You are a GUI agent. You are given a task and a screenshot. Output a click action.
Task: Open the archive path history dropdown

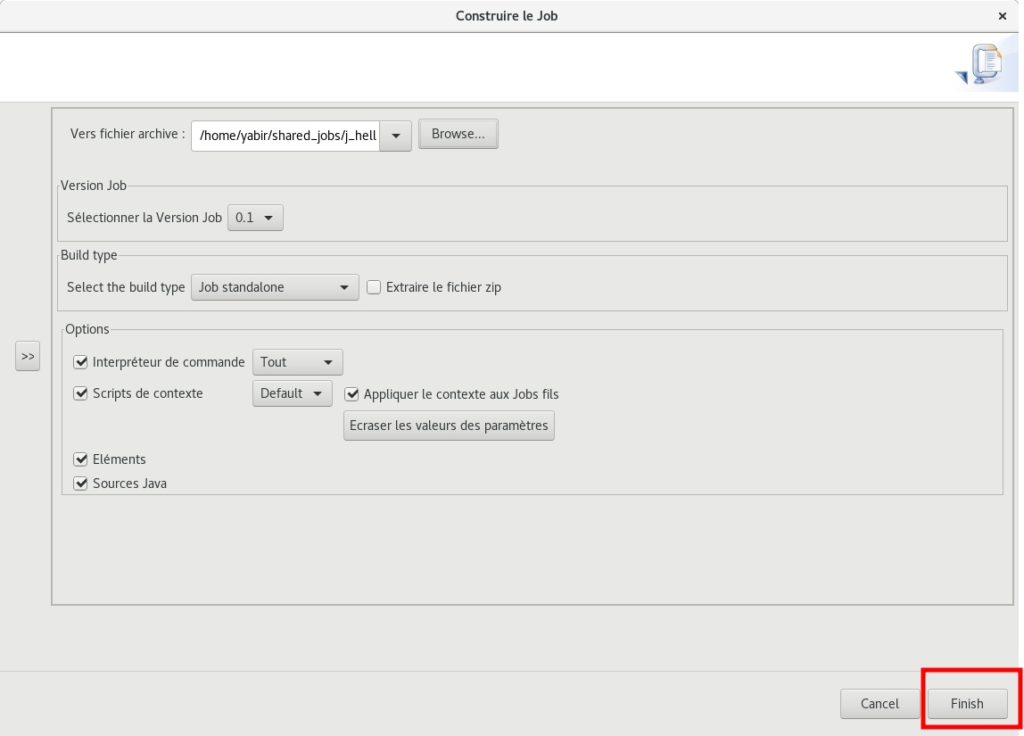tap(398, 134)
